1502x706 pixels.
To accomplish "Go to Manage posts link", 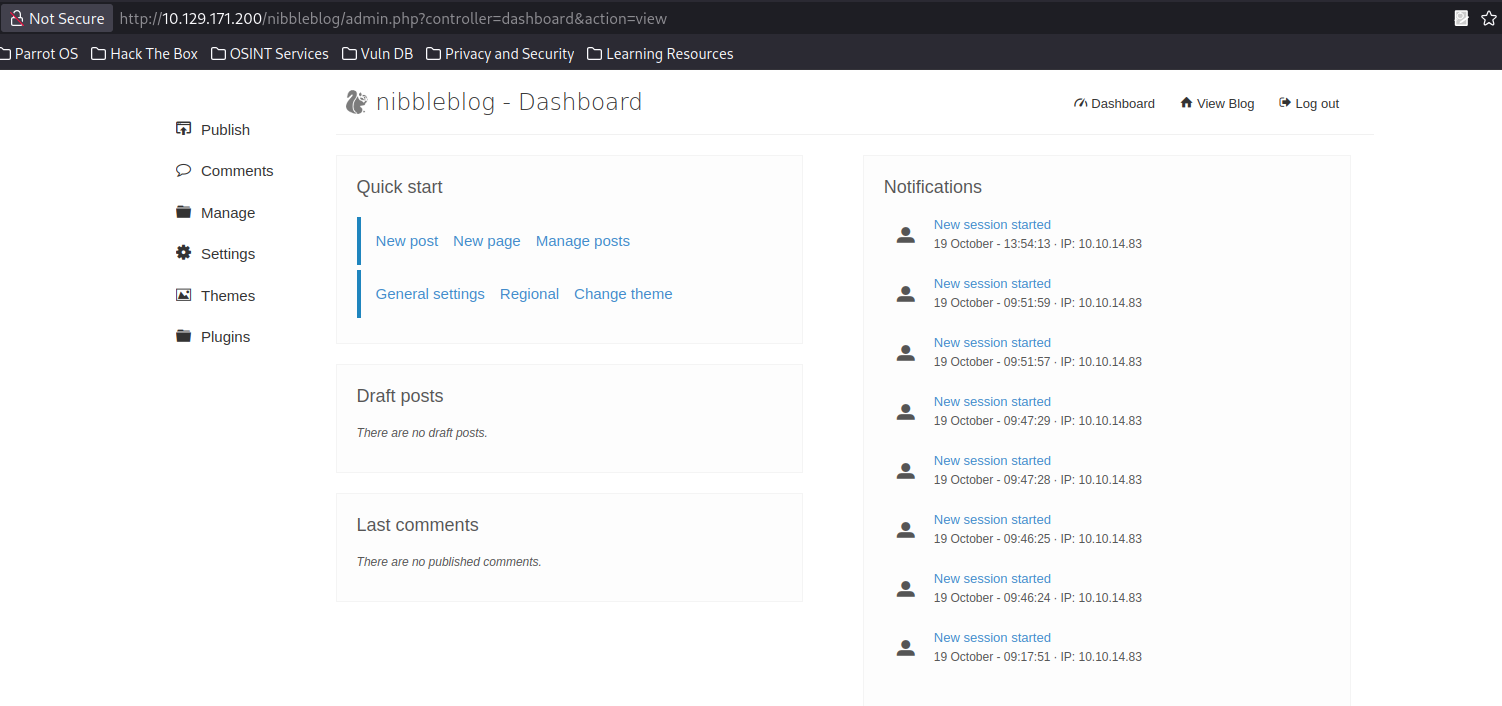I will (x=583, y=241).
